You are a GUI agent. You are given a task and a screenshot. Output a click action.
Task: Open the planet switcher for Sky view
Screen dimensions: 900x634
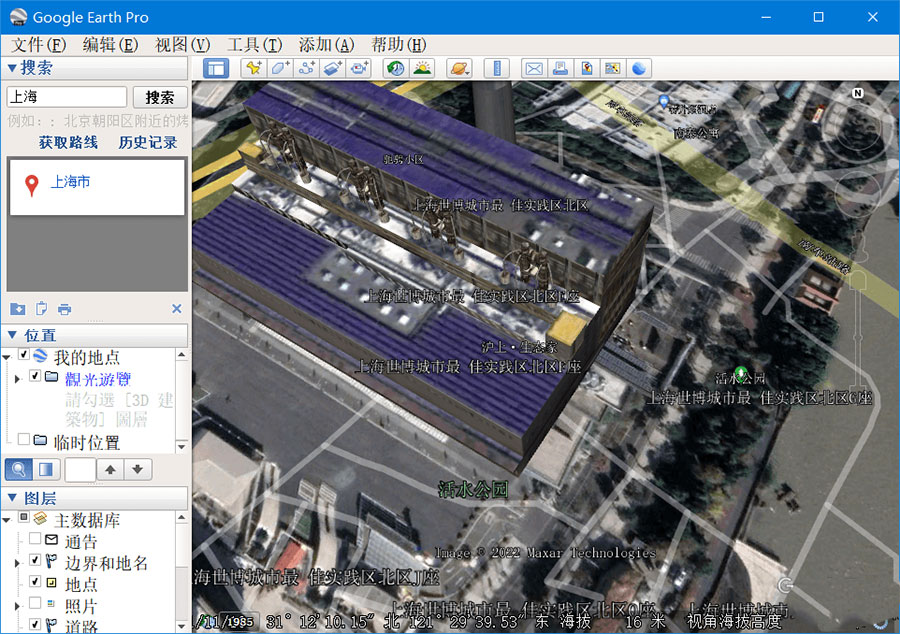point(458,68)
